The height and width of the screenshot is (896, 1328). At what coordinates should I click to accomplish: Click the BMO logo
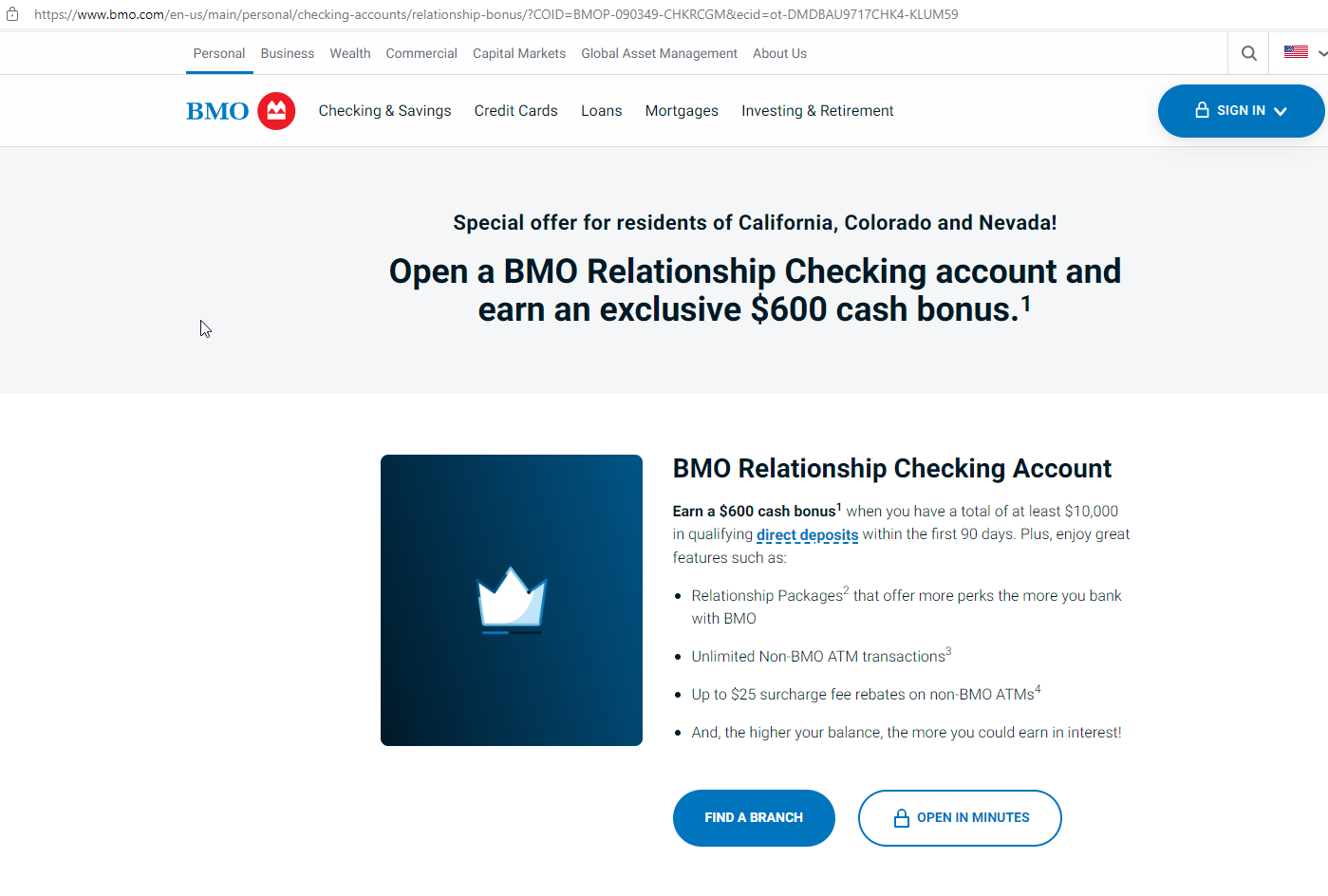240,111
